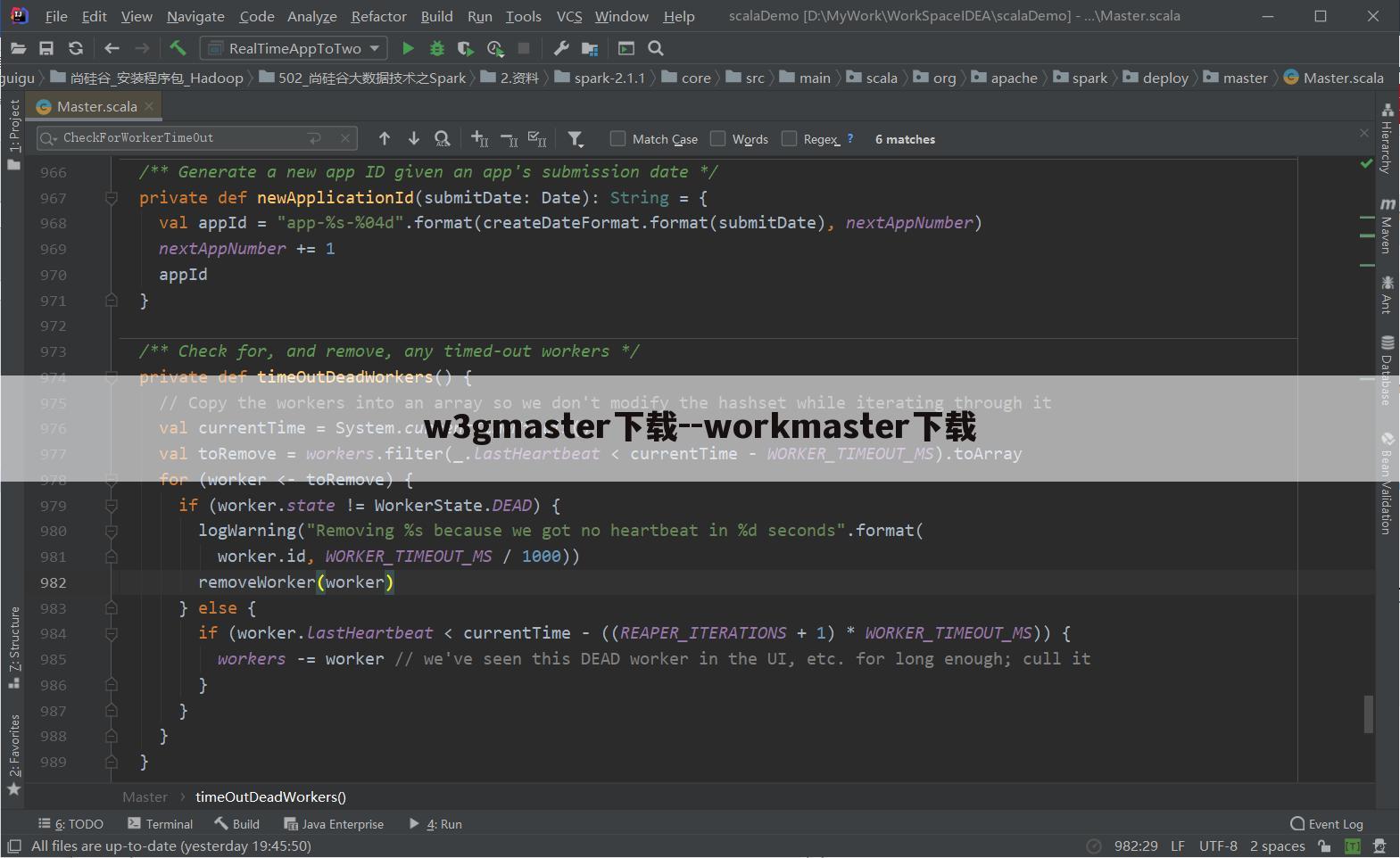1400x858 pixels.
Task: Navigate back with the left arrow icon
Action: pyautogui.click(x=112, y=48)
